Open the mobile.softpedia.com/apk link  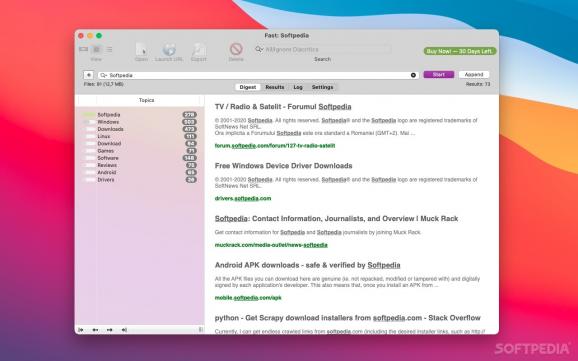248,298
